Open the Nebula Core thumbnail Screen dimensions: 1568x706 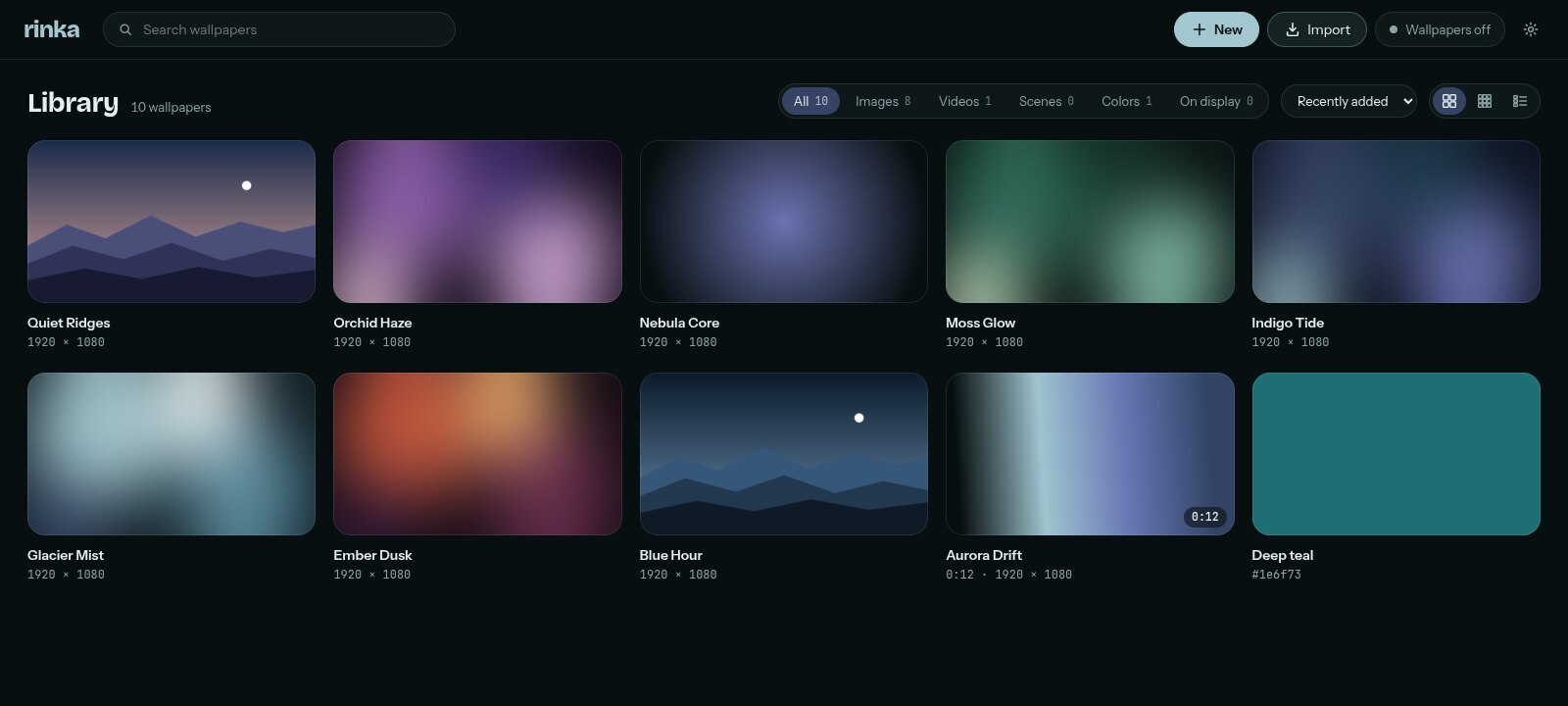[784, 222]
